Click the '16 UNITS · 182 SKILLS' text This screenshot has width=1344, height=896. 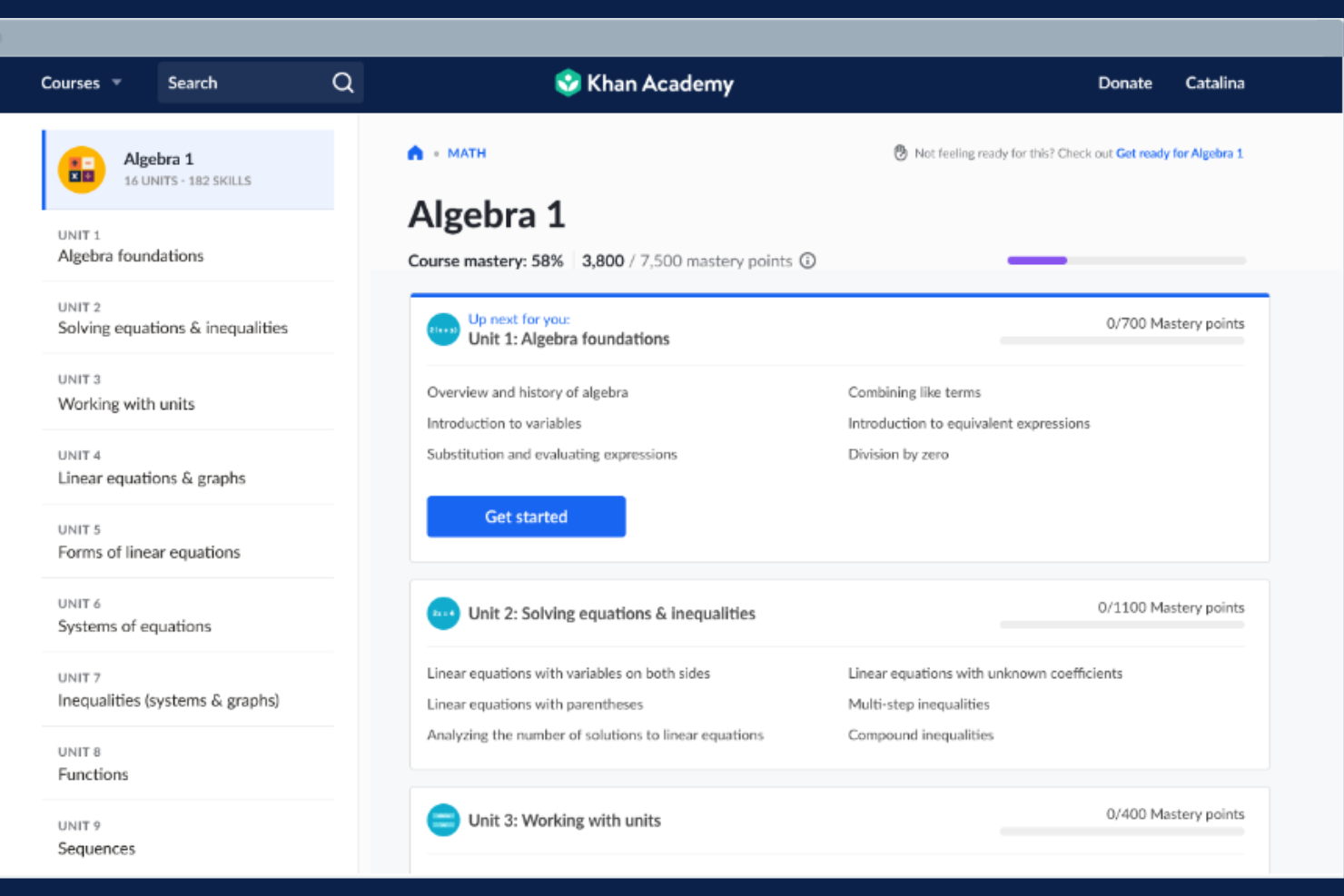tap(187, 181)
